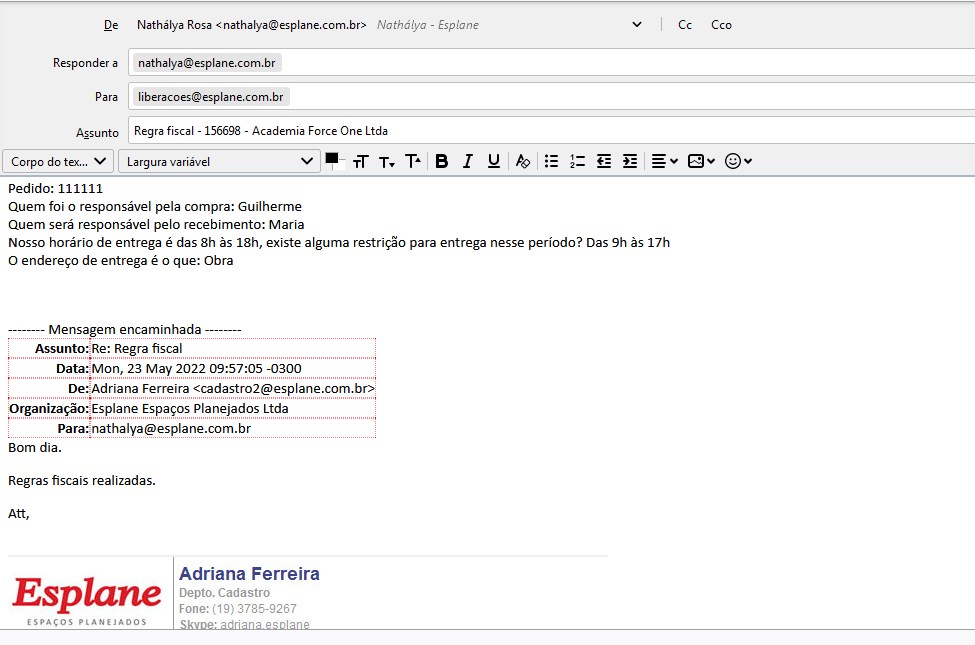Viewport: 975px width, 645px height.
Task: Open the text alignment dropdown
Action: pyautogui.click(x=664, y=161)
